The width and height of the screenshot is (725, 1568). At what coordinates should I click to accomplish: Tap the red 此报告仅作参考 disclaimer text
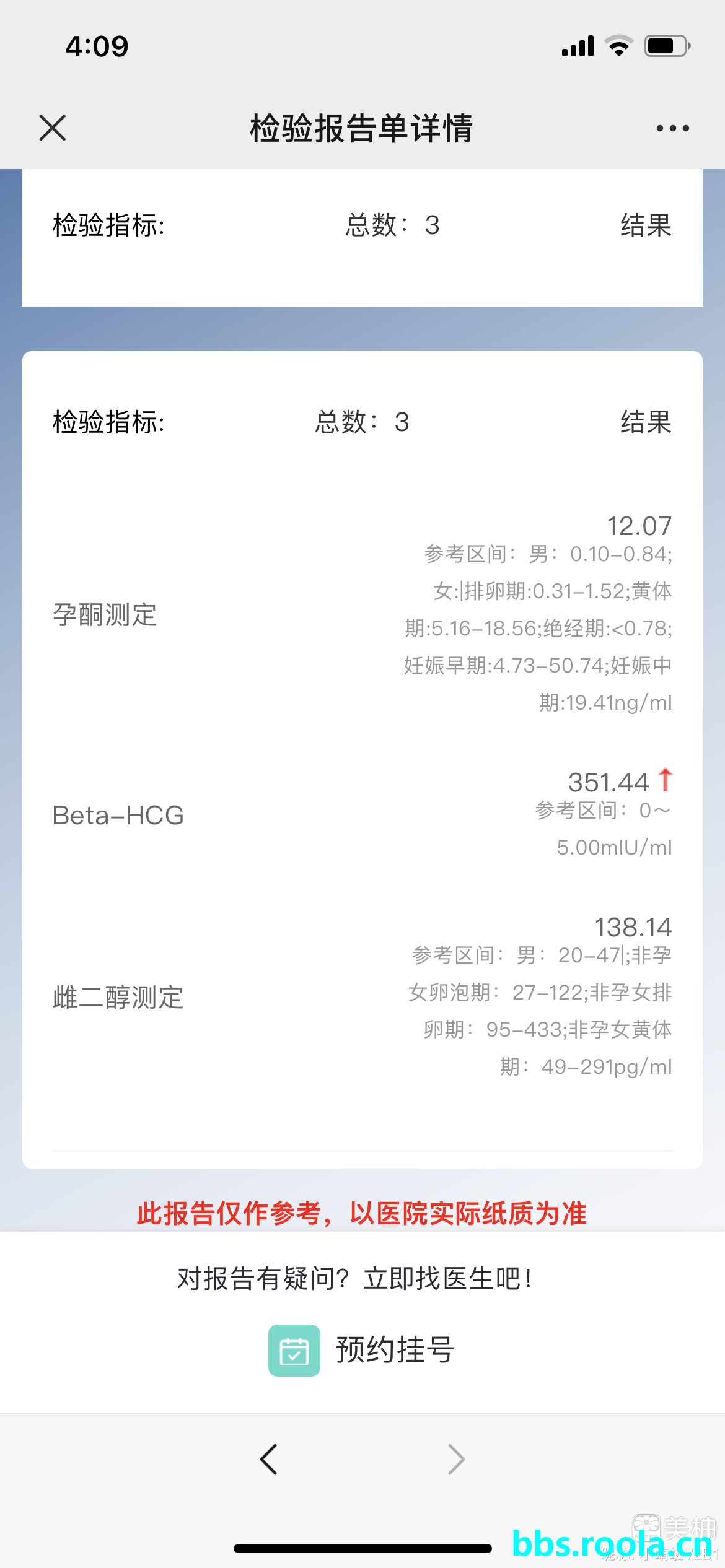pos(362,1213)
